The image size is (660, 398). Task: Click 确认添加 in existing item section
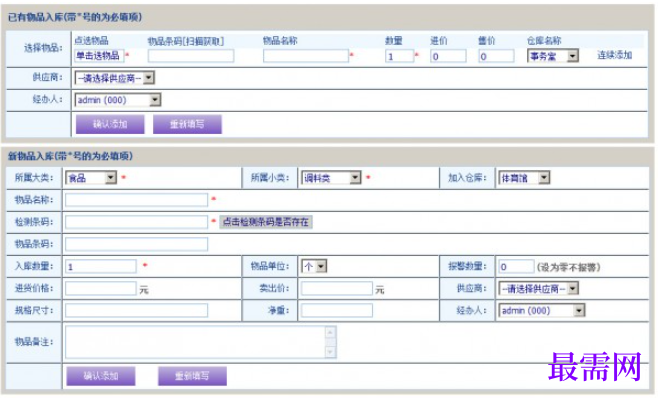[110, 125]
